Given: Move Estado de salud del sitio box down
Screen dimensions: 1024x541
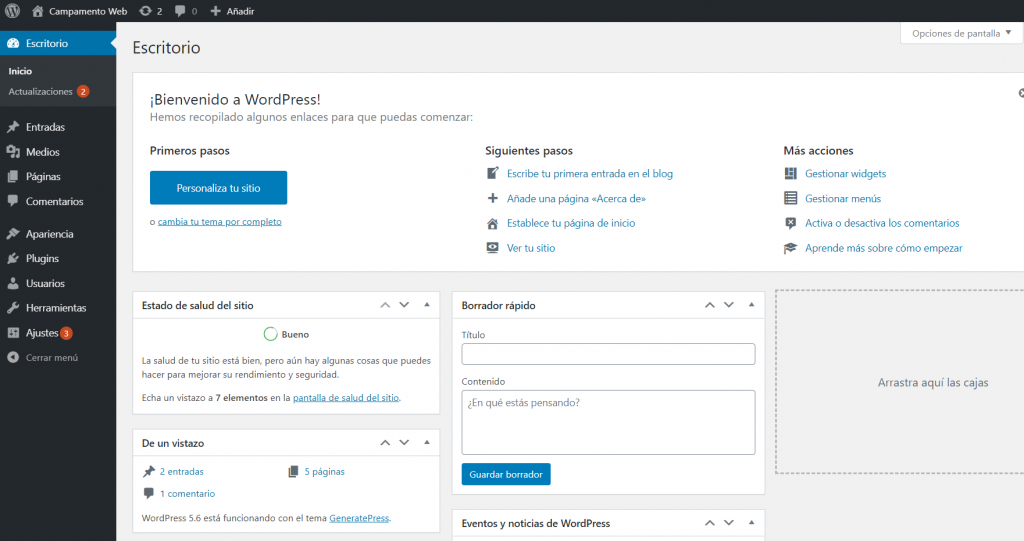Looking at the screenshot, I should tap(404, 305).
